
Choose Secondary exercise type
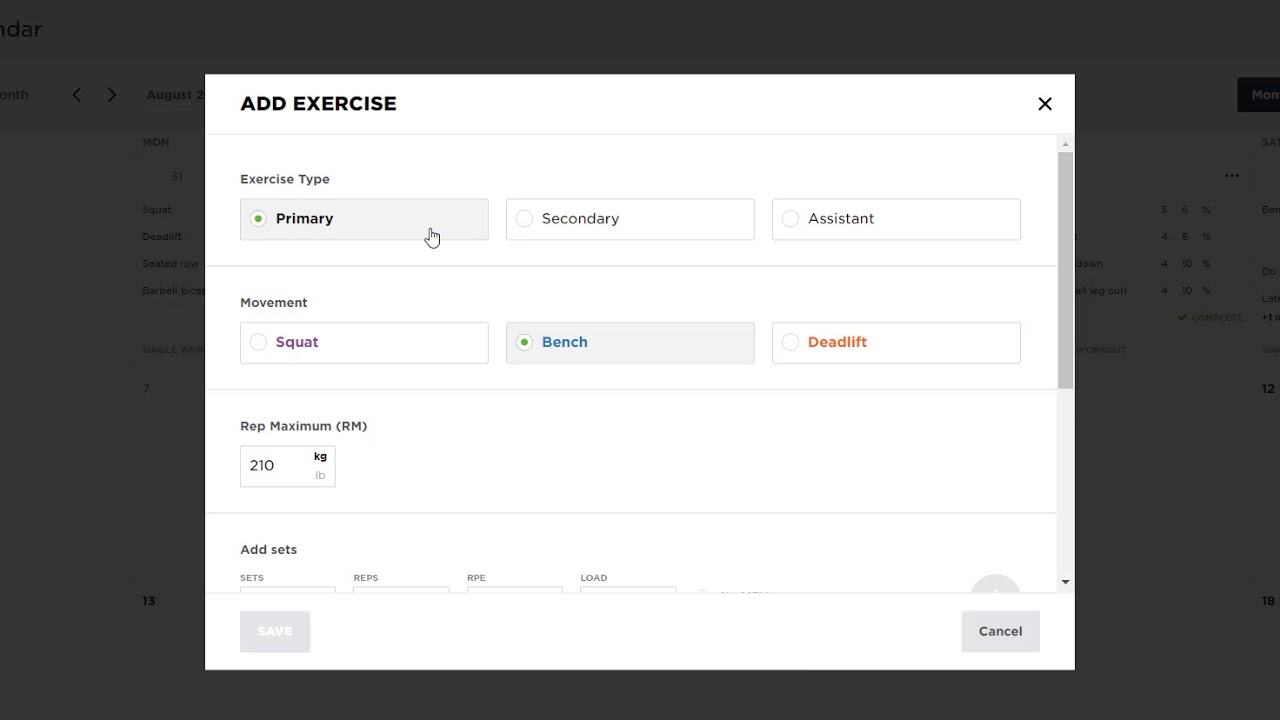point(630,219)
